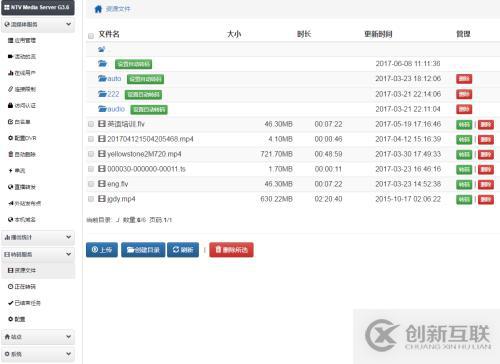Delete the auto folder with red button
The width and height of the screenshot is (500, 364).
coord(464,79)
